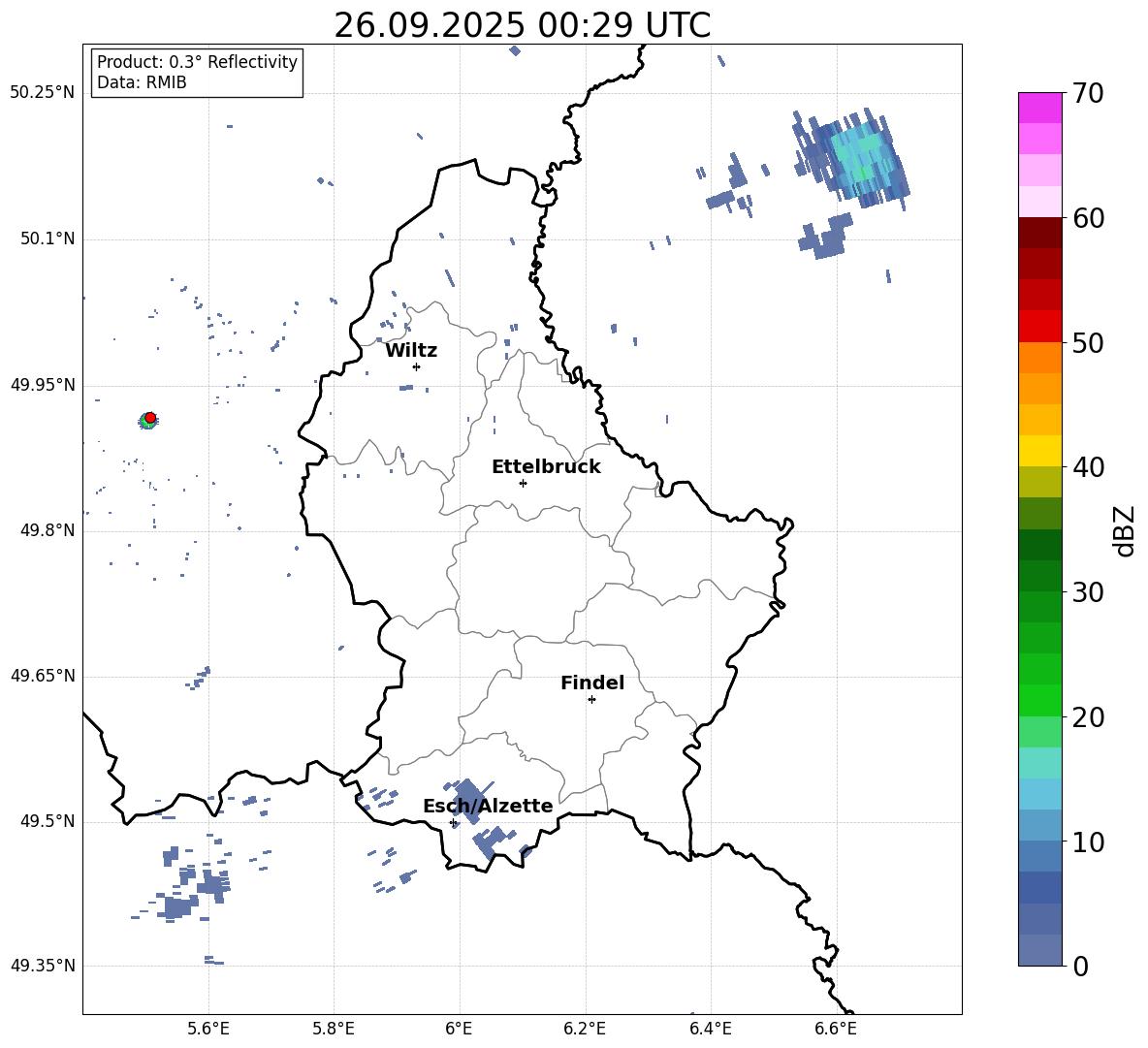Click the Wiltz city label

[x=411, y=351]
